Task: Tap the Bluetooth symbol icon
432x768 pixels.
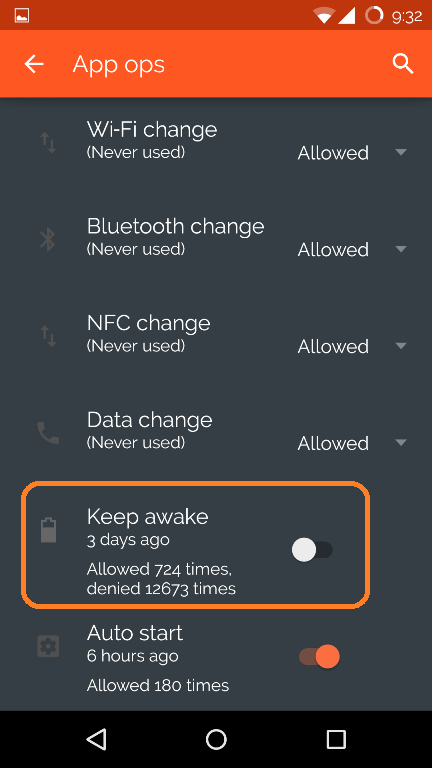Action: point(48,240)
